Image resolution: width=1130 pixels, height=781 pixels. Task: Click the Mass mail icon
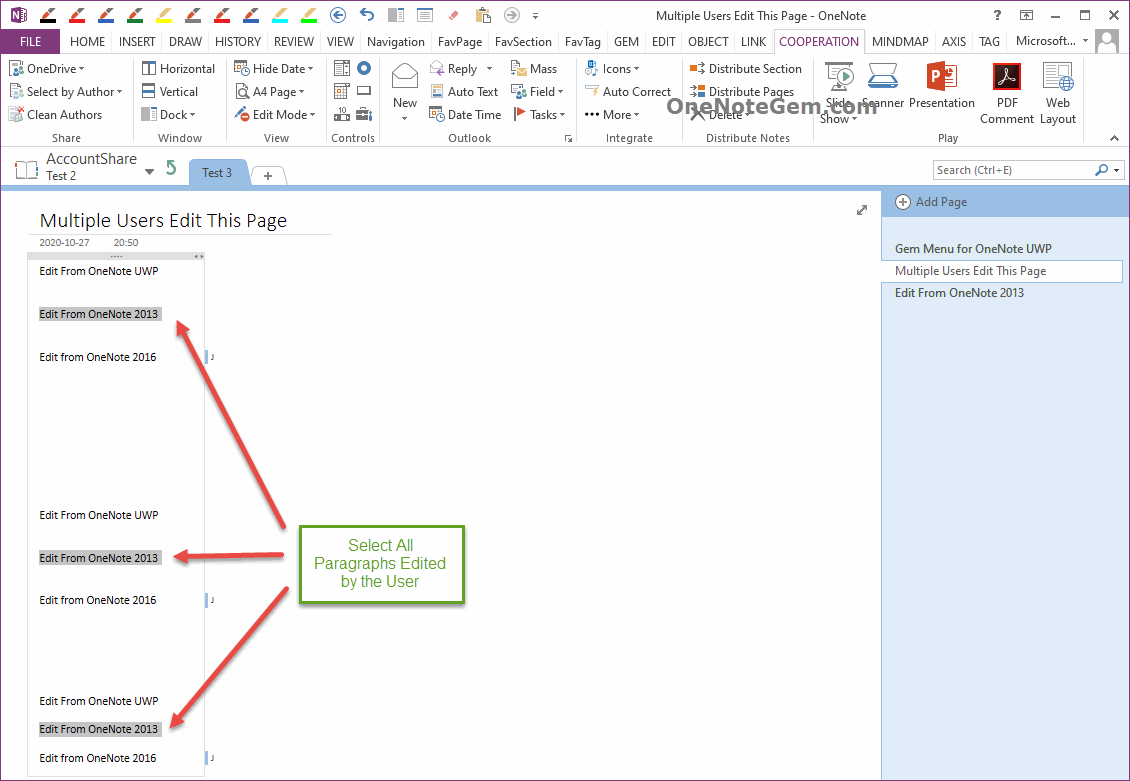pos(519,68)
